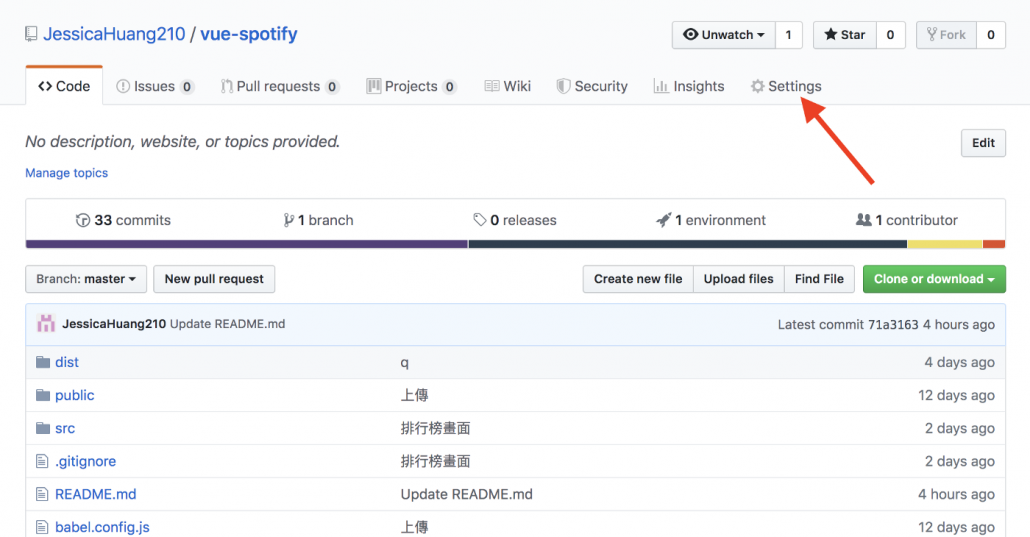
Task: Expand the Clone or download menu
Action: [x=934, y=279]
